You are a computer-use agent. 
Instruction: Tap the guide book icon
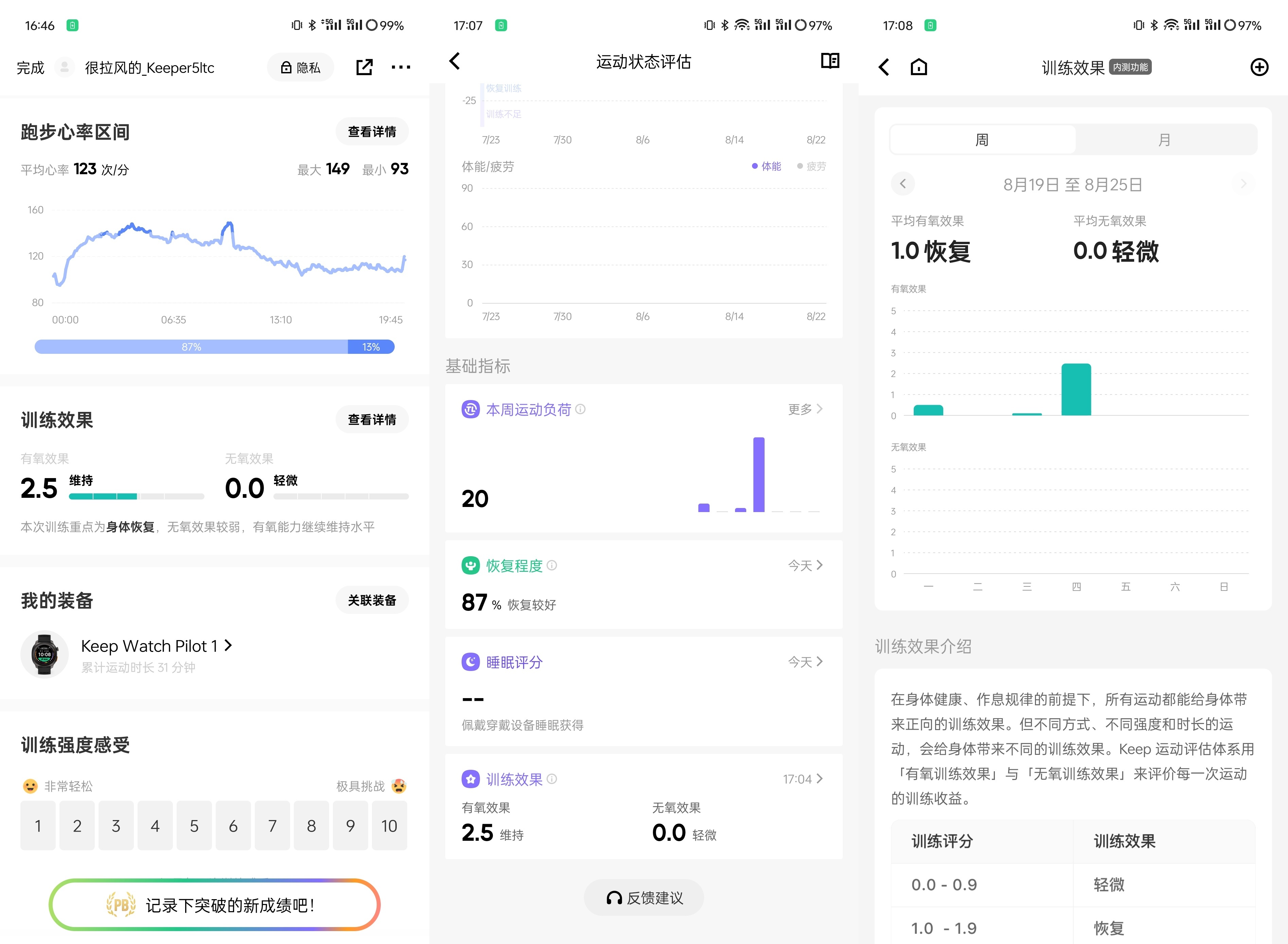tap(830, 60)
